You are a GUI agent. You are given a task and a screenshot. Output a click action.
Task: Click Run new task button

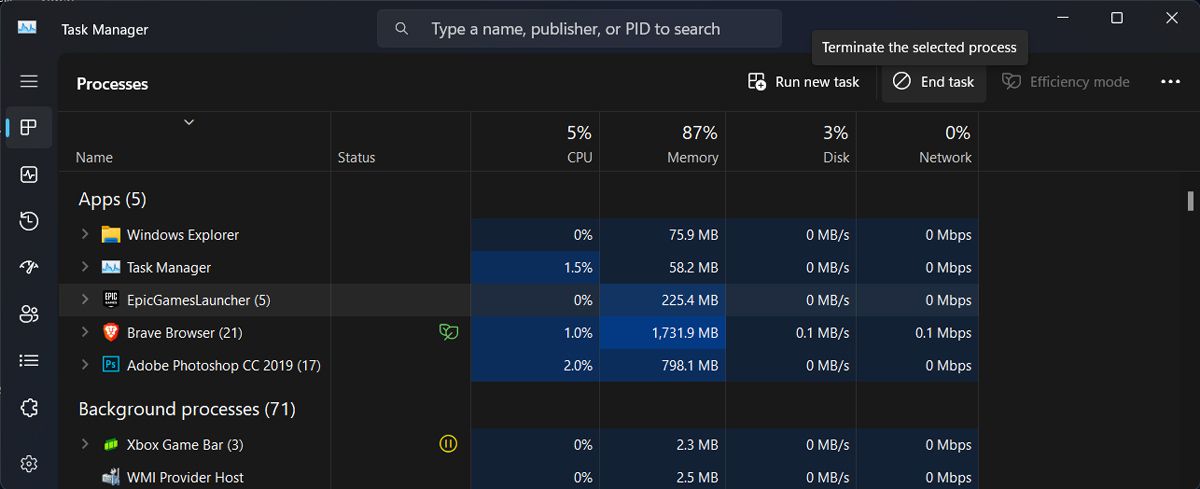[804, 82]
